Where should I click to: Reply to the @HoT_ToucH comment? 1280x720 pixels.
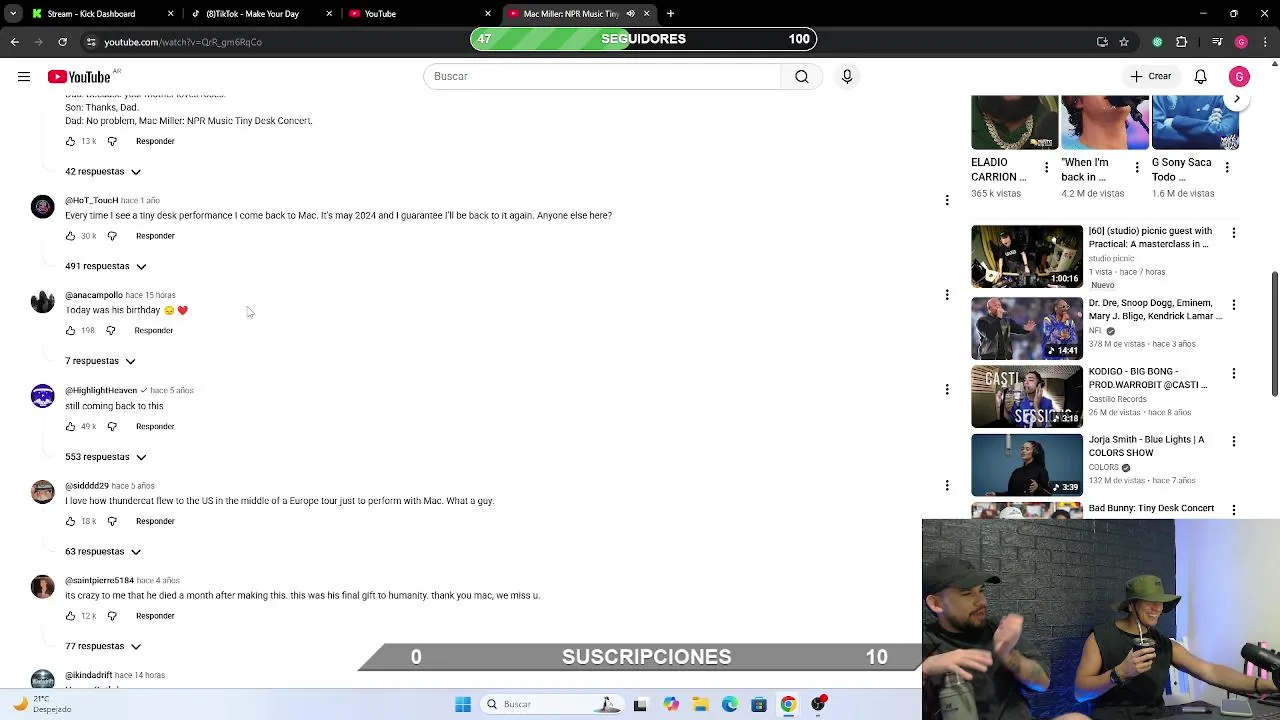click(155, 236)
